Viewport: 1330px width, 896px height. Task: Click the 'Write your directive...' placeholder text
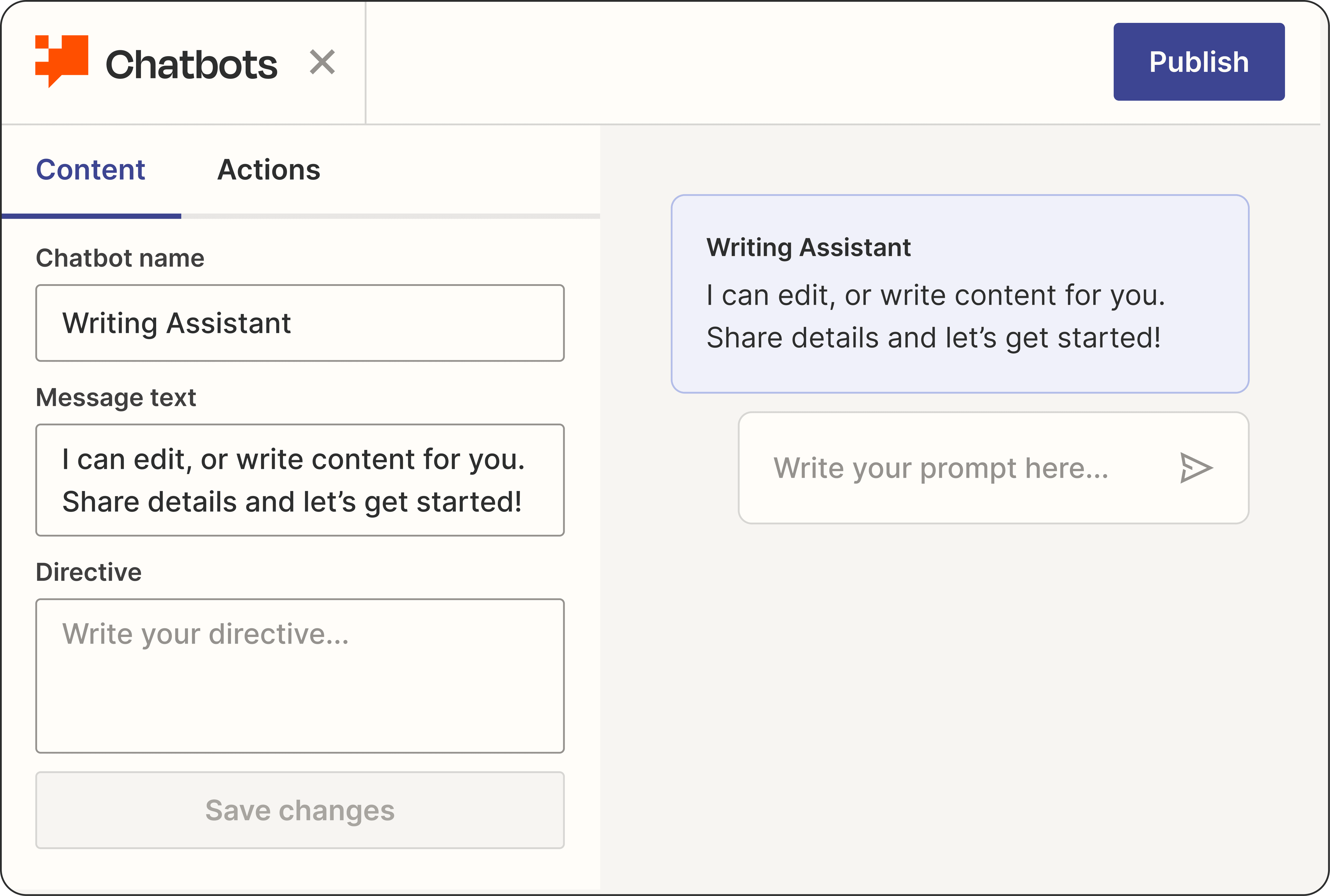205,634
